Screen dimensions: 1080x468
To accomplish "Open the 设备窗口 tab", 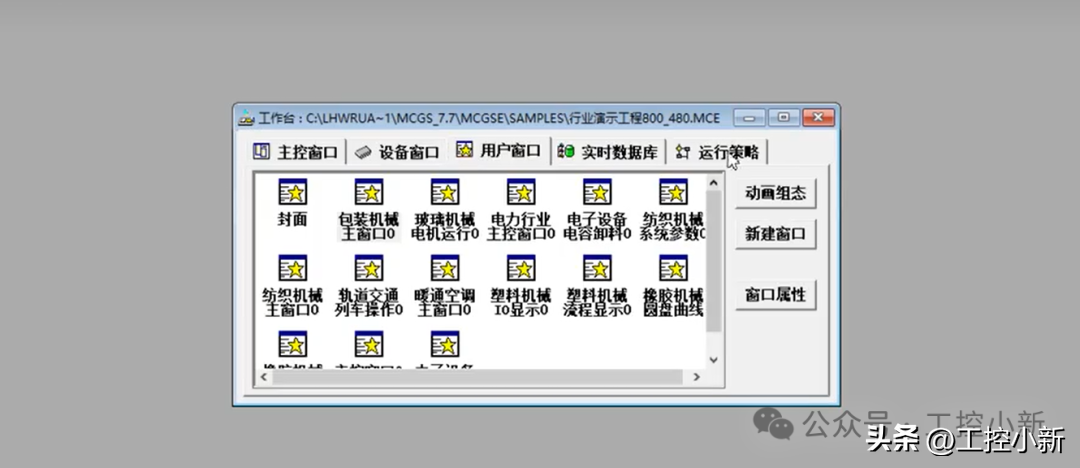I will [x=397, y=152].
